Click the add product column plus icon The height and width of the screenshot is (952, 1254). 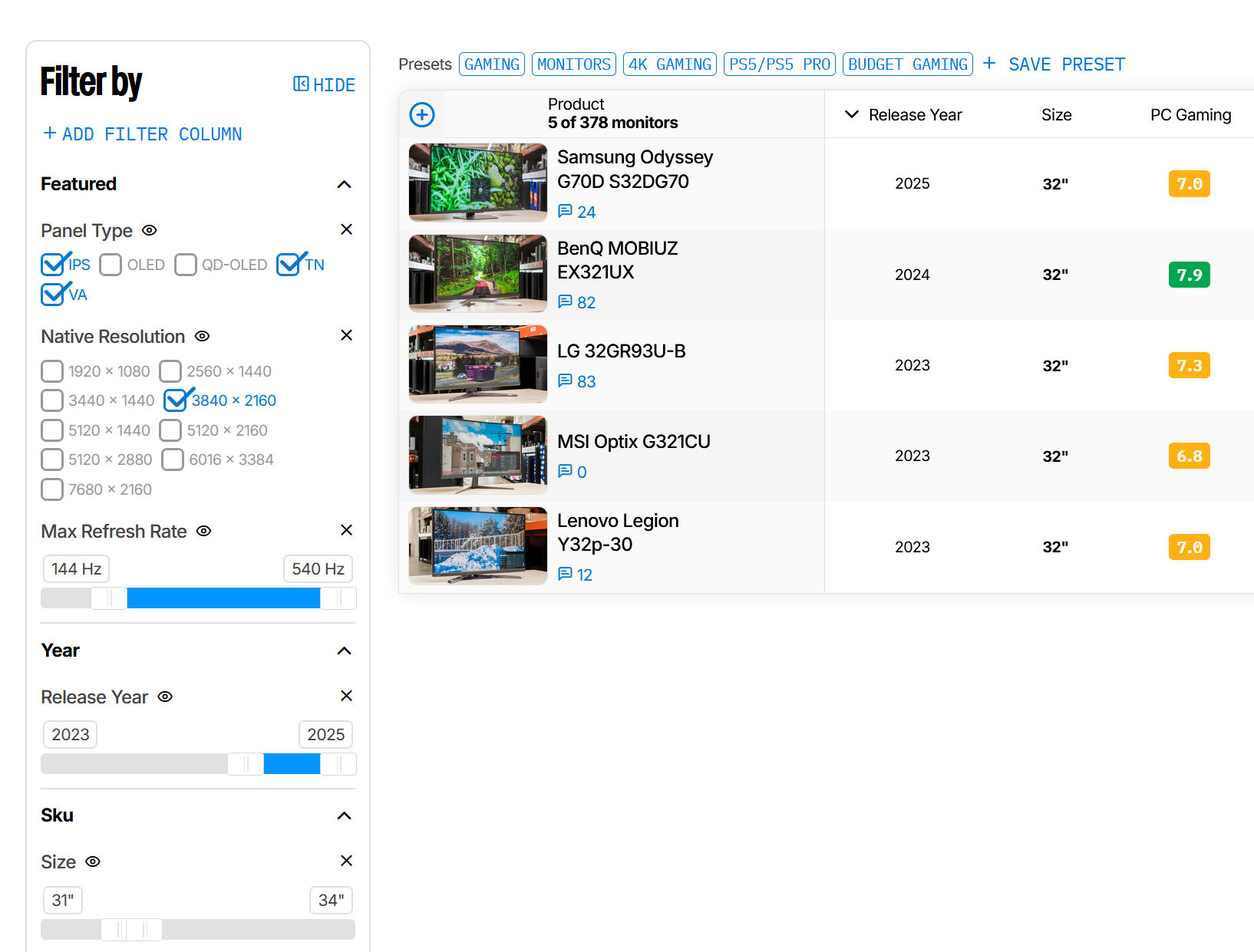[422, 115]
